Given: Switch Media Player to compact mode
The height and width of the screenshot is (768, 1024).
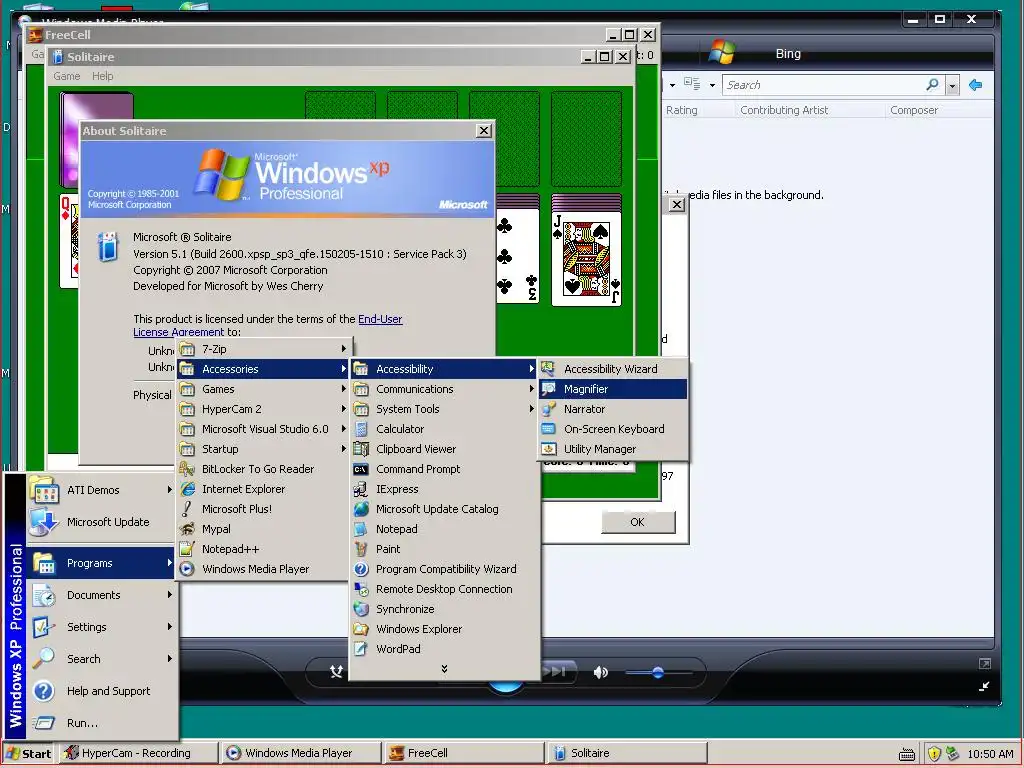Looking at the screenshot, I should 984,686.
